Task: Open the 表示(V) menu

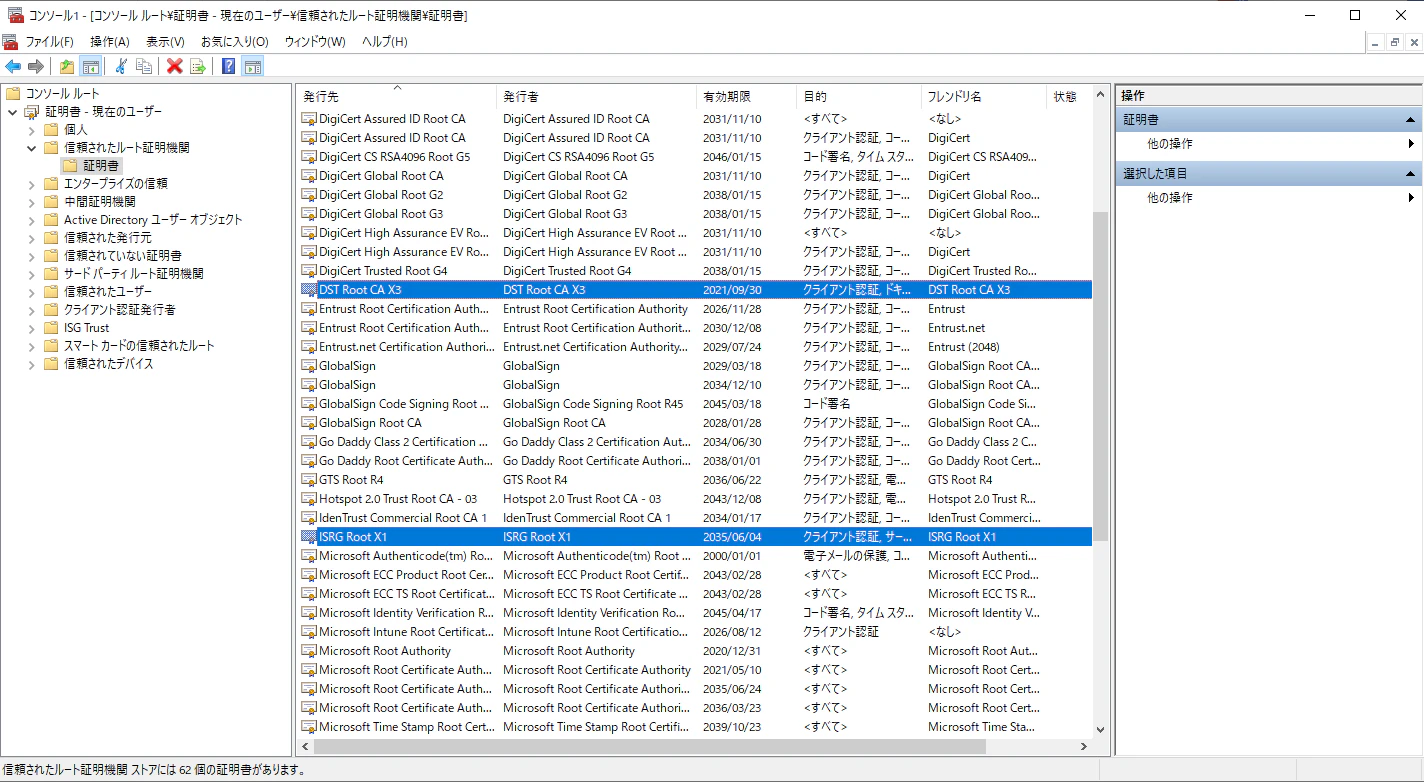Action: 165,42
